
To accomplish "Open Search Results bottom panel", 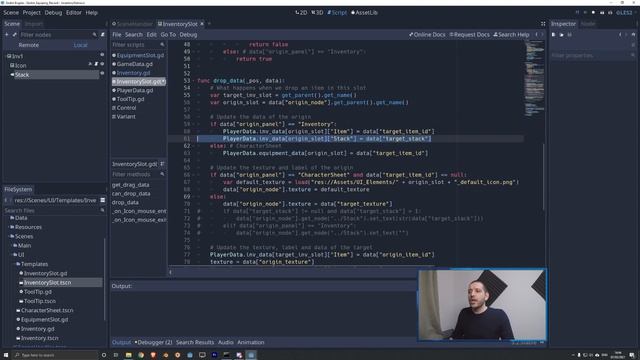I will [195, 342].
